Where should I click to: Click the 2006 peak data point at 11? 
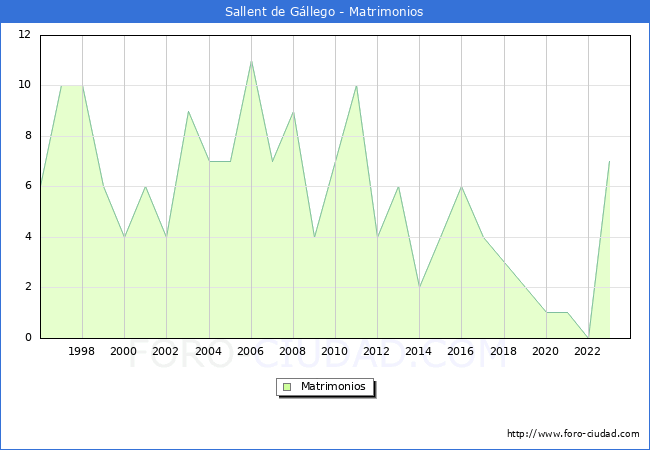pyautogui.click(x=251, y=61)
